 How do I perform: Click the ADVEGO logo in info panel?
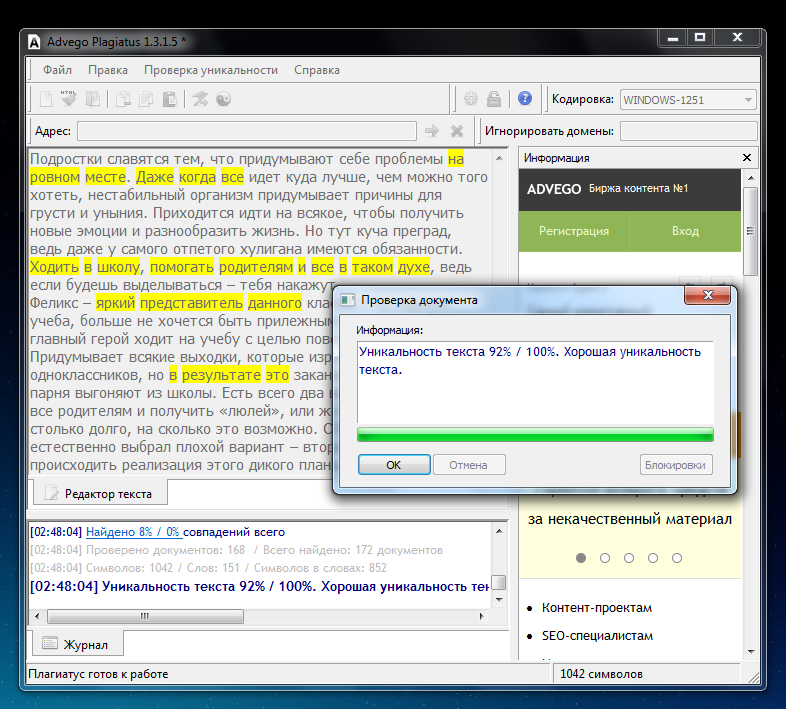click(554, 189)
